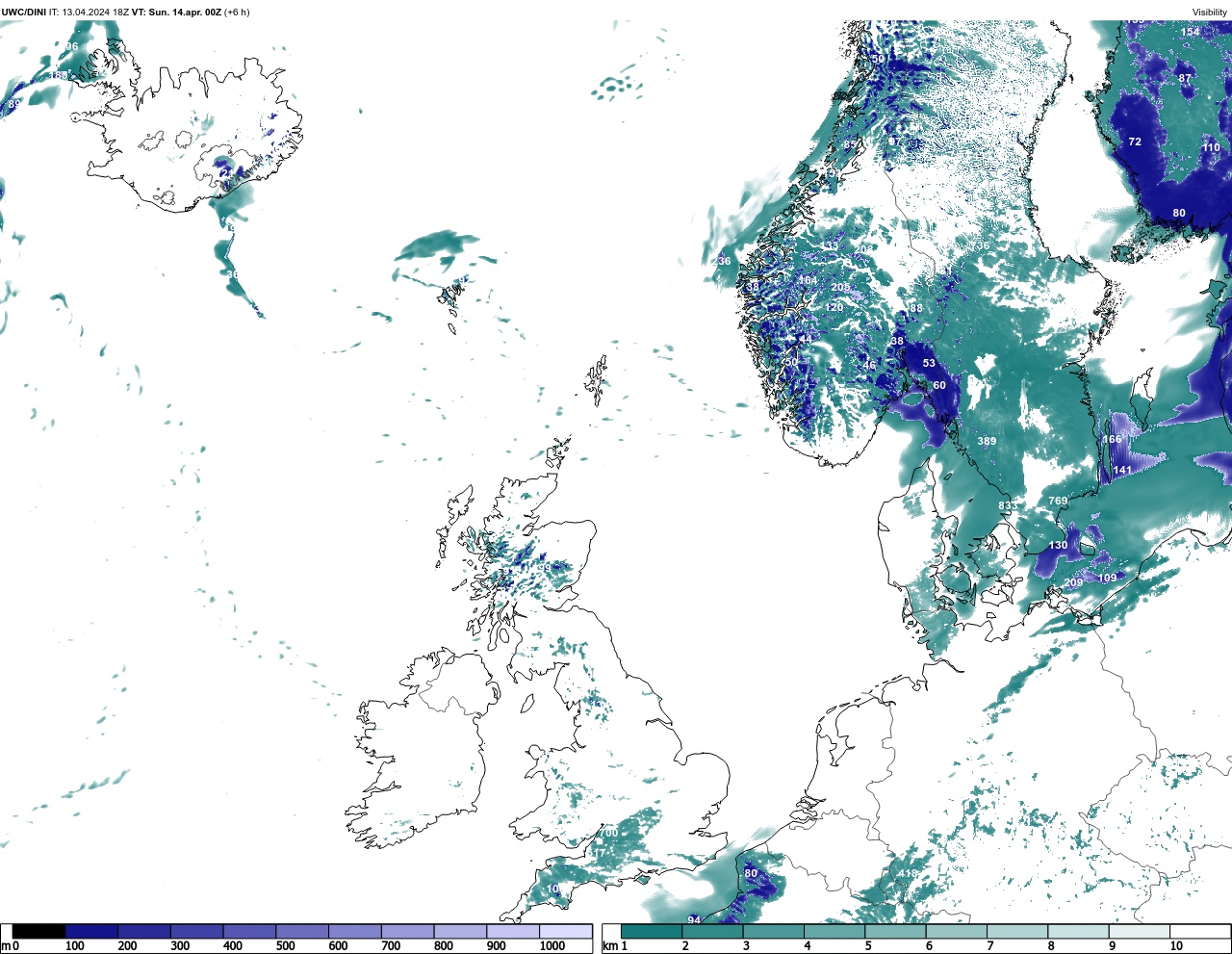Click the '109' visibility value on the map
The height and width of the screenshot is (954, 1232).
coord(1107,578)
